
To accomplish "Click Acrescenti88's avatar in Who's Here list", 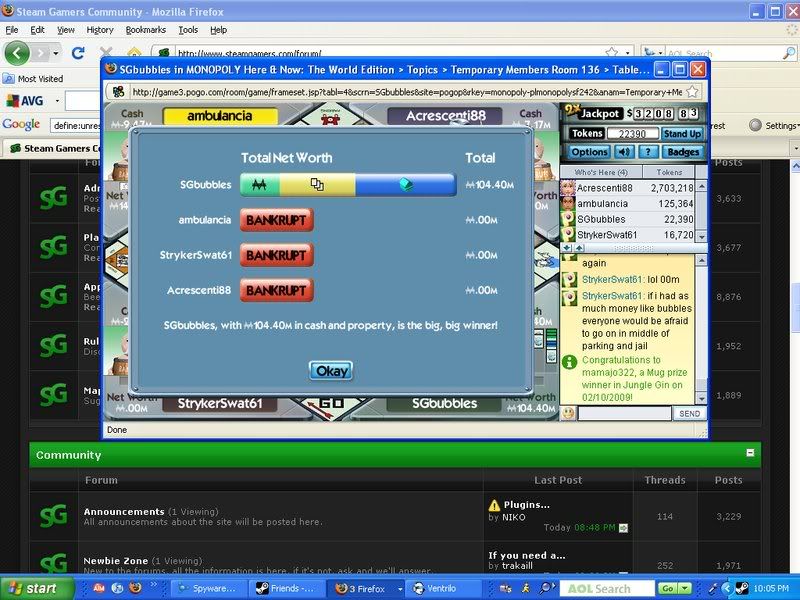I will 568,188.
